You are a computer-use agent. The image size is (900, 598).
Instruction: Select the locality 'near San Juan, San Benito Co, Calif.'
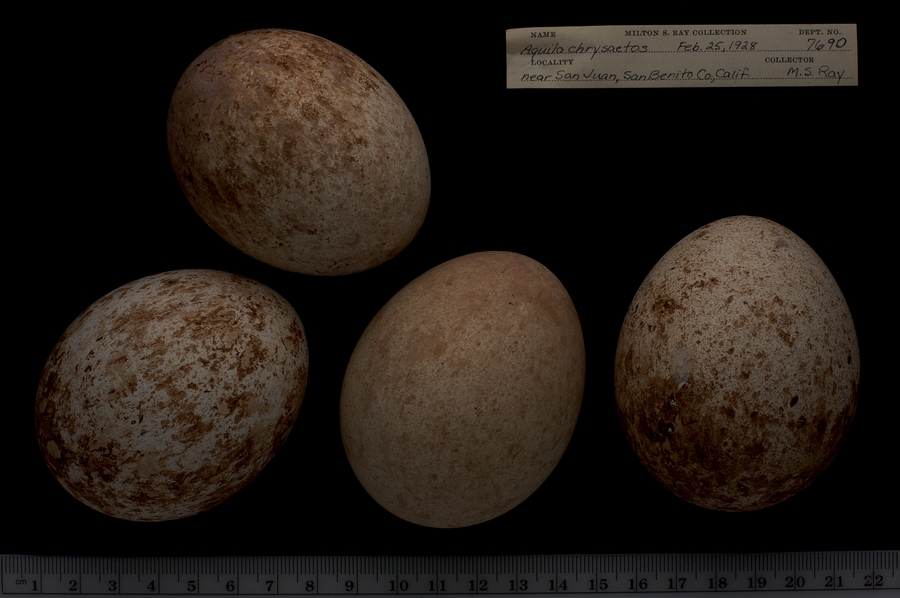[635, 75]
